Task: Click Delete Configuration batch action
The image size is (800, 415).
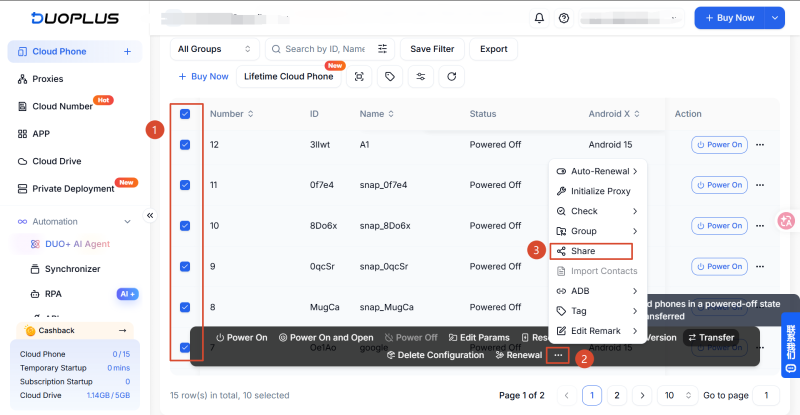Action: [435, 355]
